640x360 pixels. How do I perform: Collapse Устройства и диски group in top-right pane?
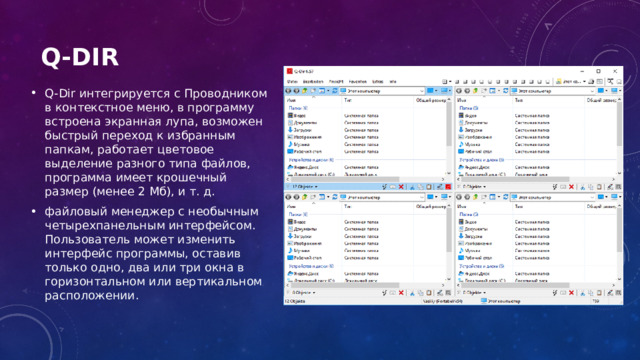click(481, 160)
